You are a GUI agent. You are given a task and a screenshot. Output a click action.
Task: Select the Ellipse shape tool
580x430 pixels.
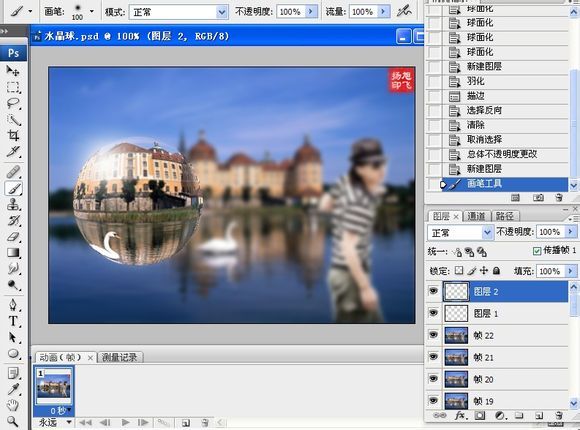(x=13, y=354)
